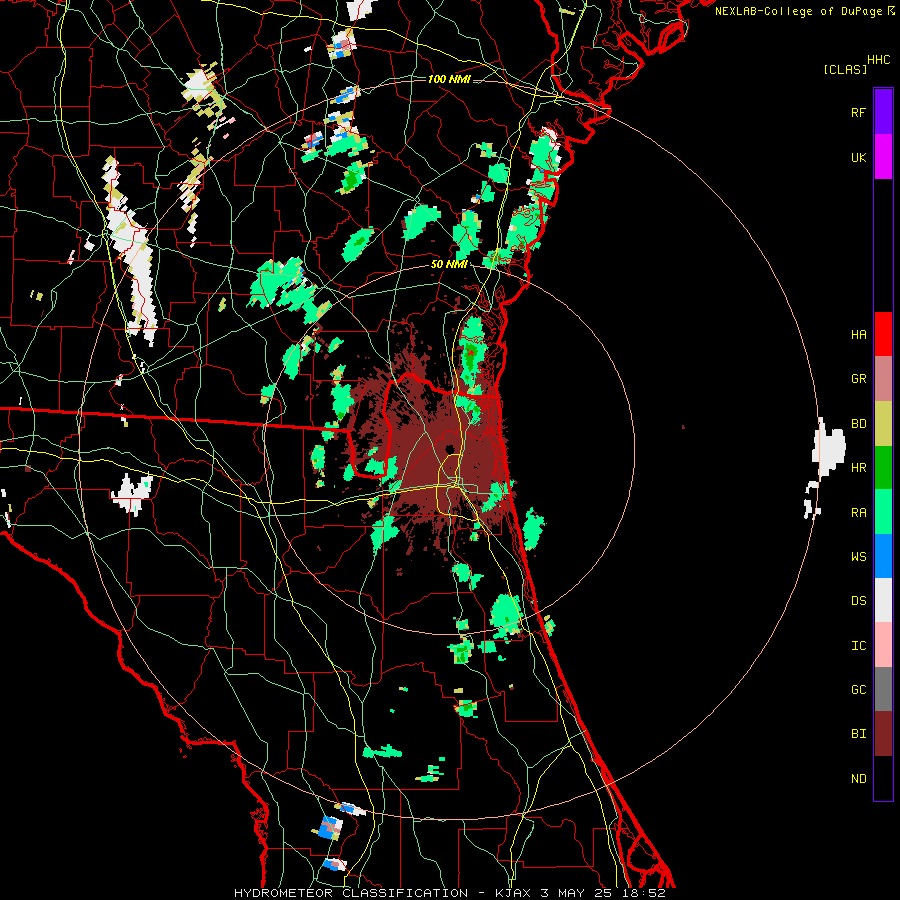Click the BI legend label
900x900 pixels.
858,734
